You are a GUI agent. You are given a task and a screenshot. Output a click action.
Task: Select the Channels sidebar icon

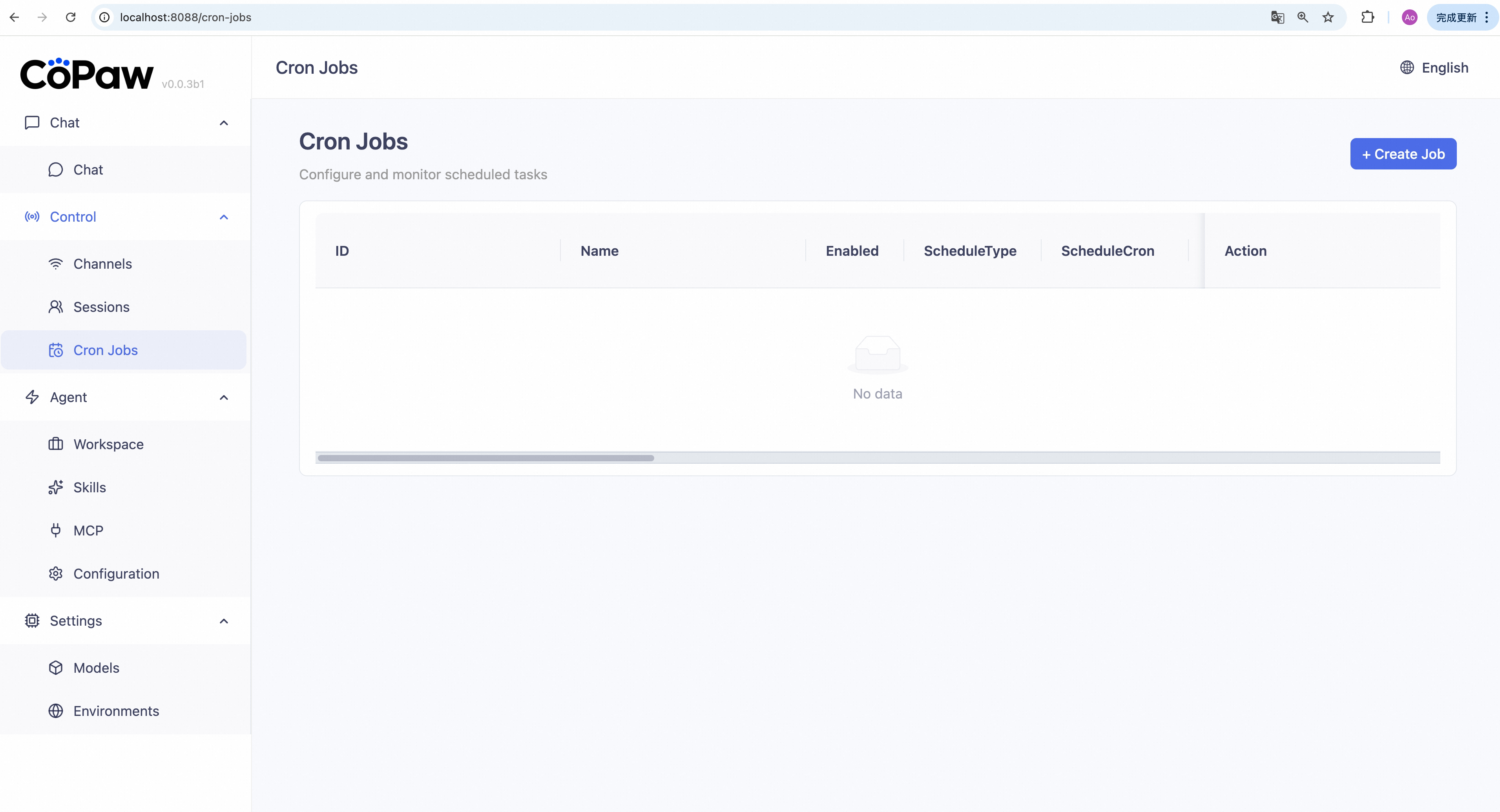pyautogui.click(x=55, y=263)
